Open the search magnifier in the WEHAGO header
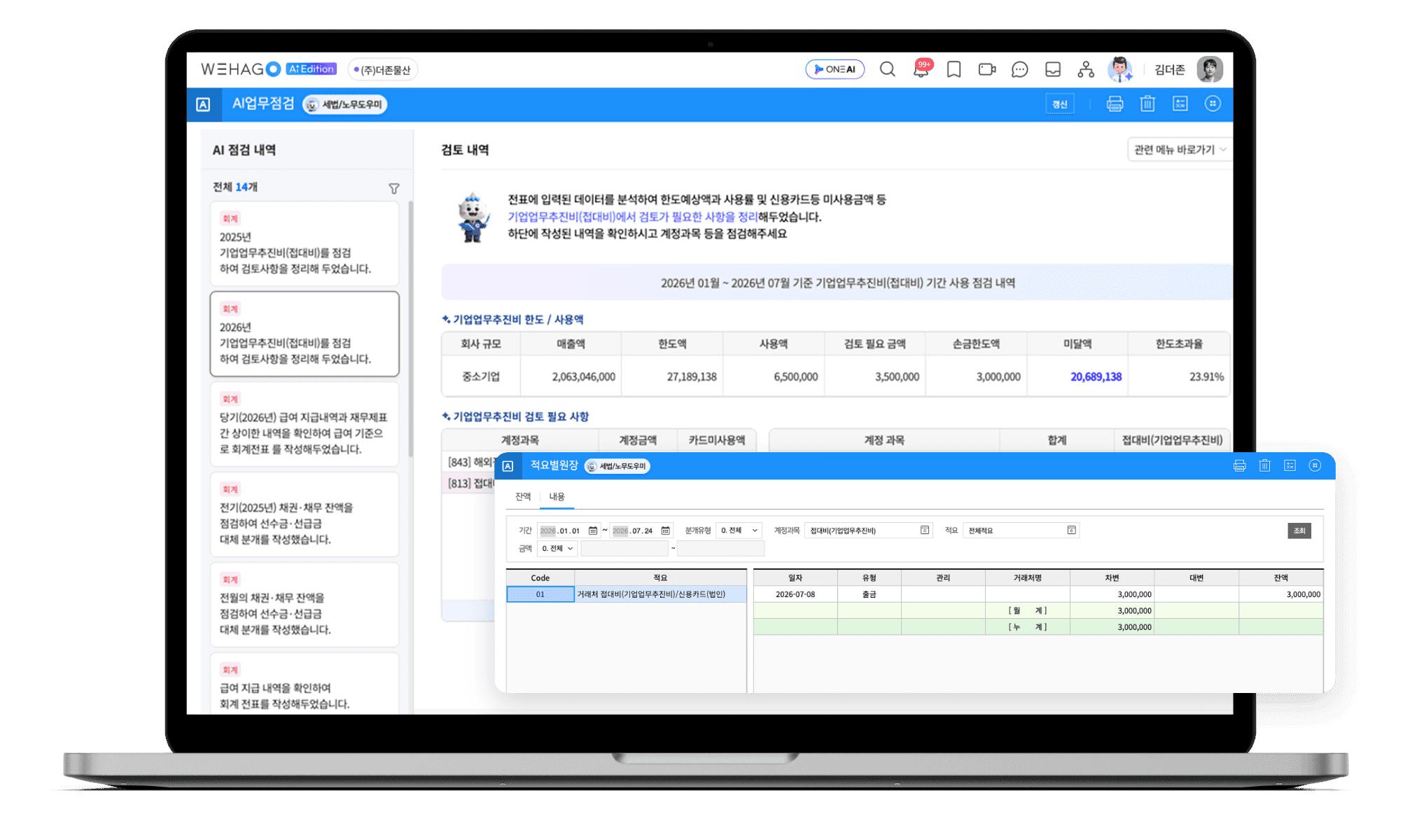Screen dimensions: 1410x840 point(887,69)
